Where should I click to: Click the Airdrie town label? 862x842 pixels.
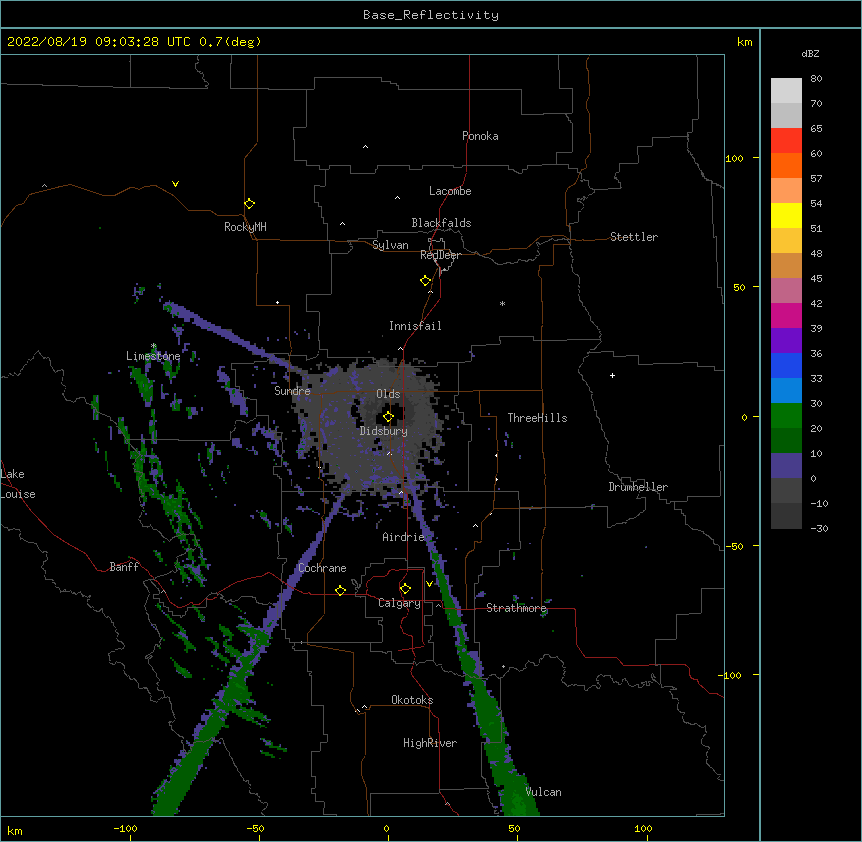point(404,537)
